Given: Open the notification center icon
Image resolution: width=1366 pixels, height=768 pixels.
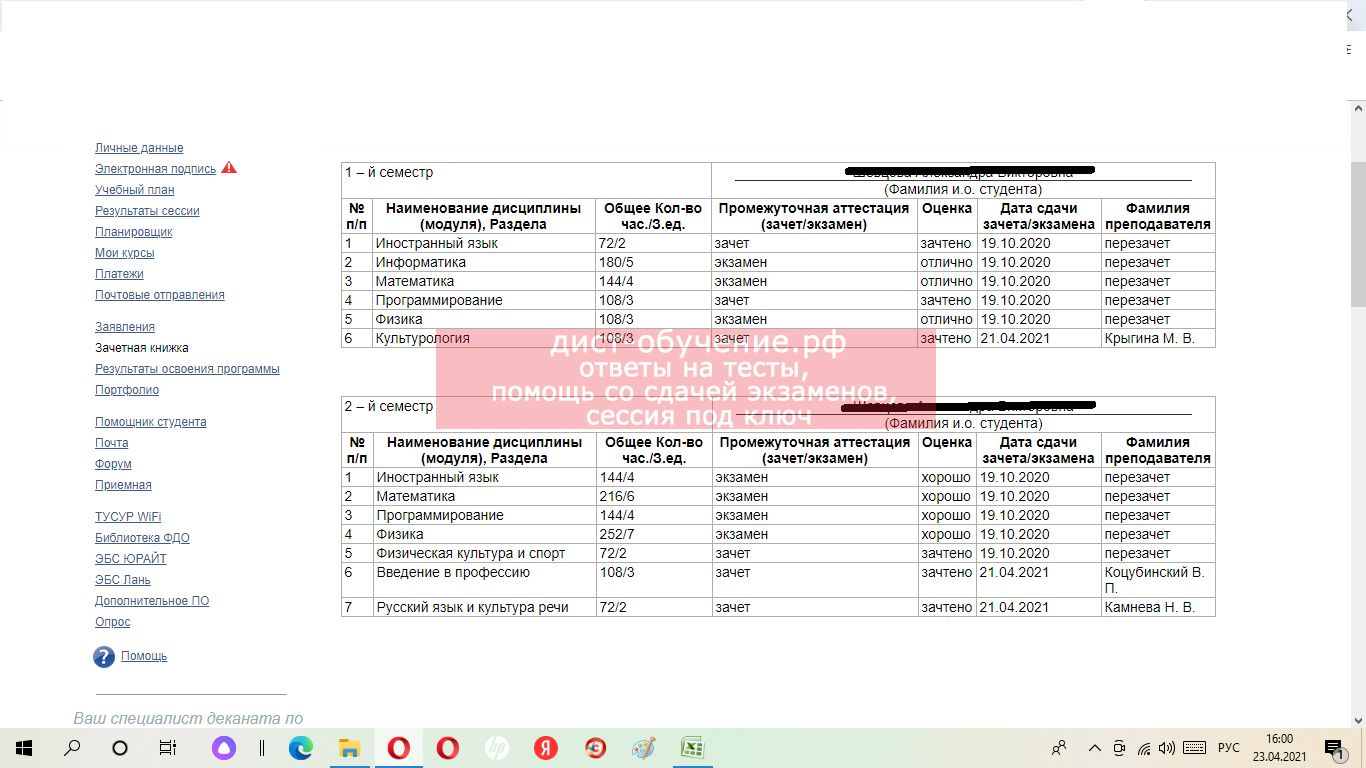Looking at the screenshot, I should 1332,748.
